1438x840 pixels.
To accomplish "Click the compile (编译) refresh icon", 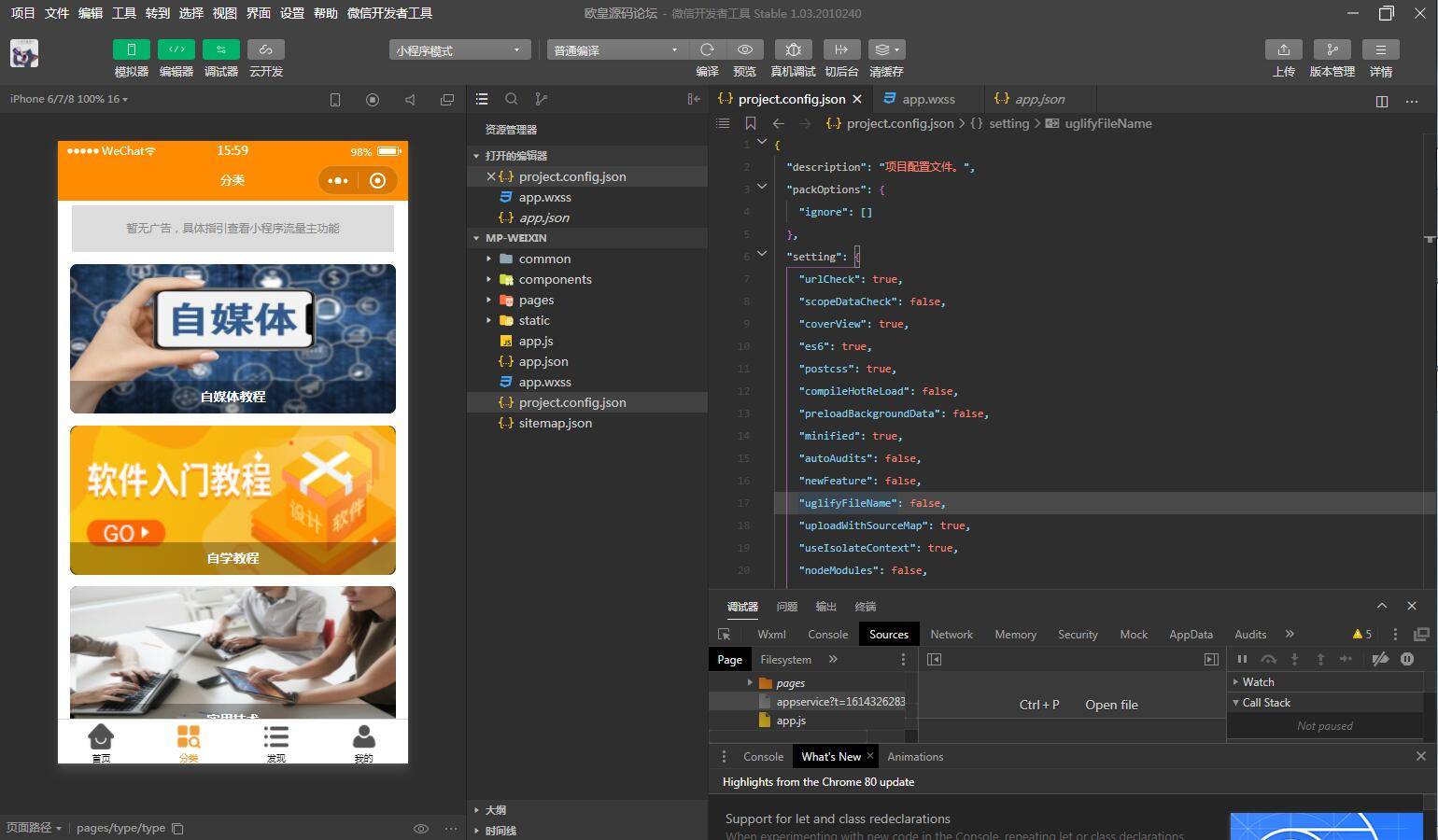I will [x=707, y=49].
